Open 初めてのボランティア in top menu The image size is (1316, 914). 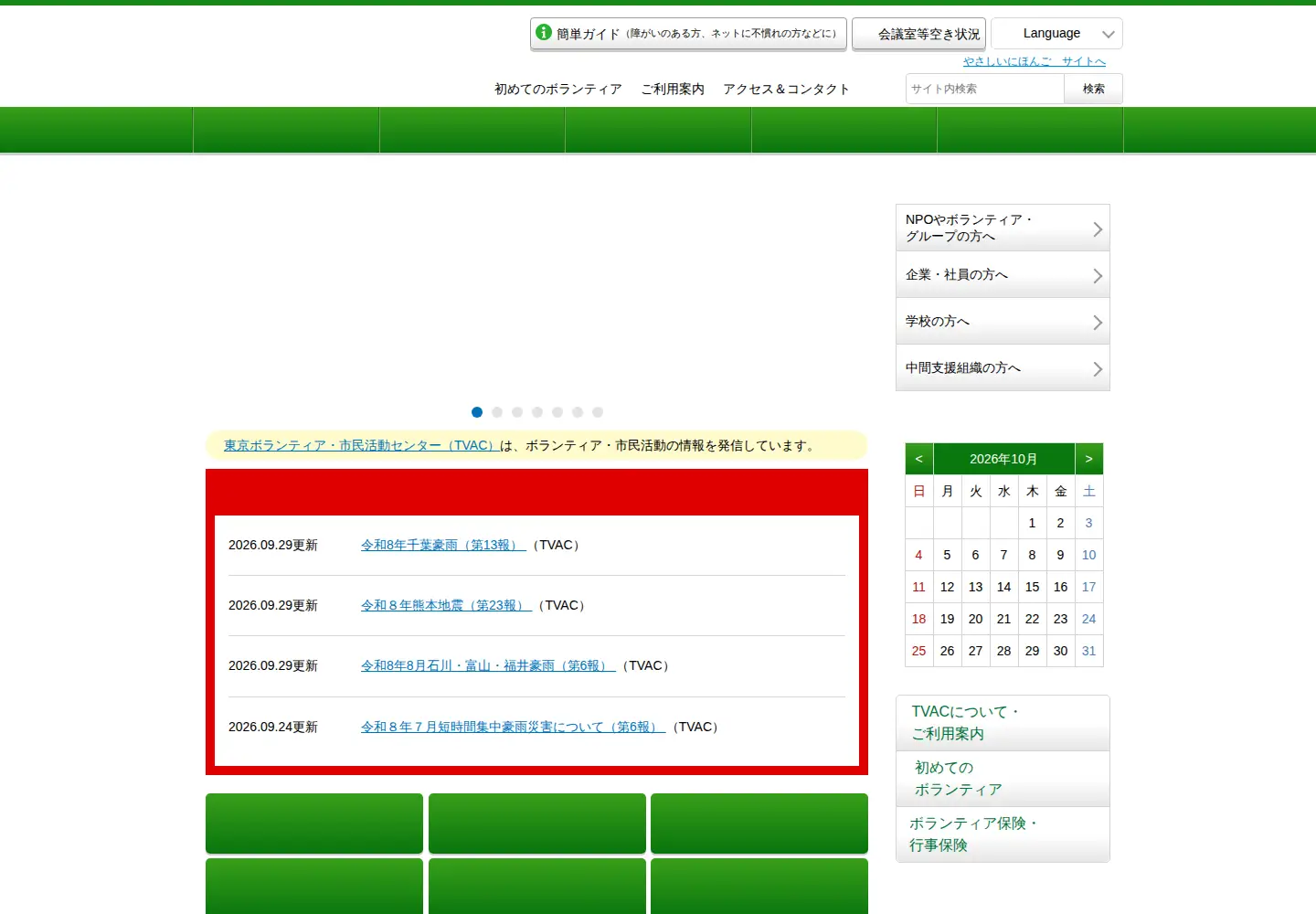pyautogui.click(x=558, y=89)
